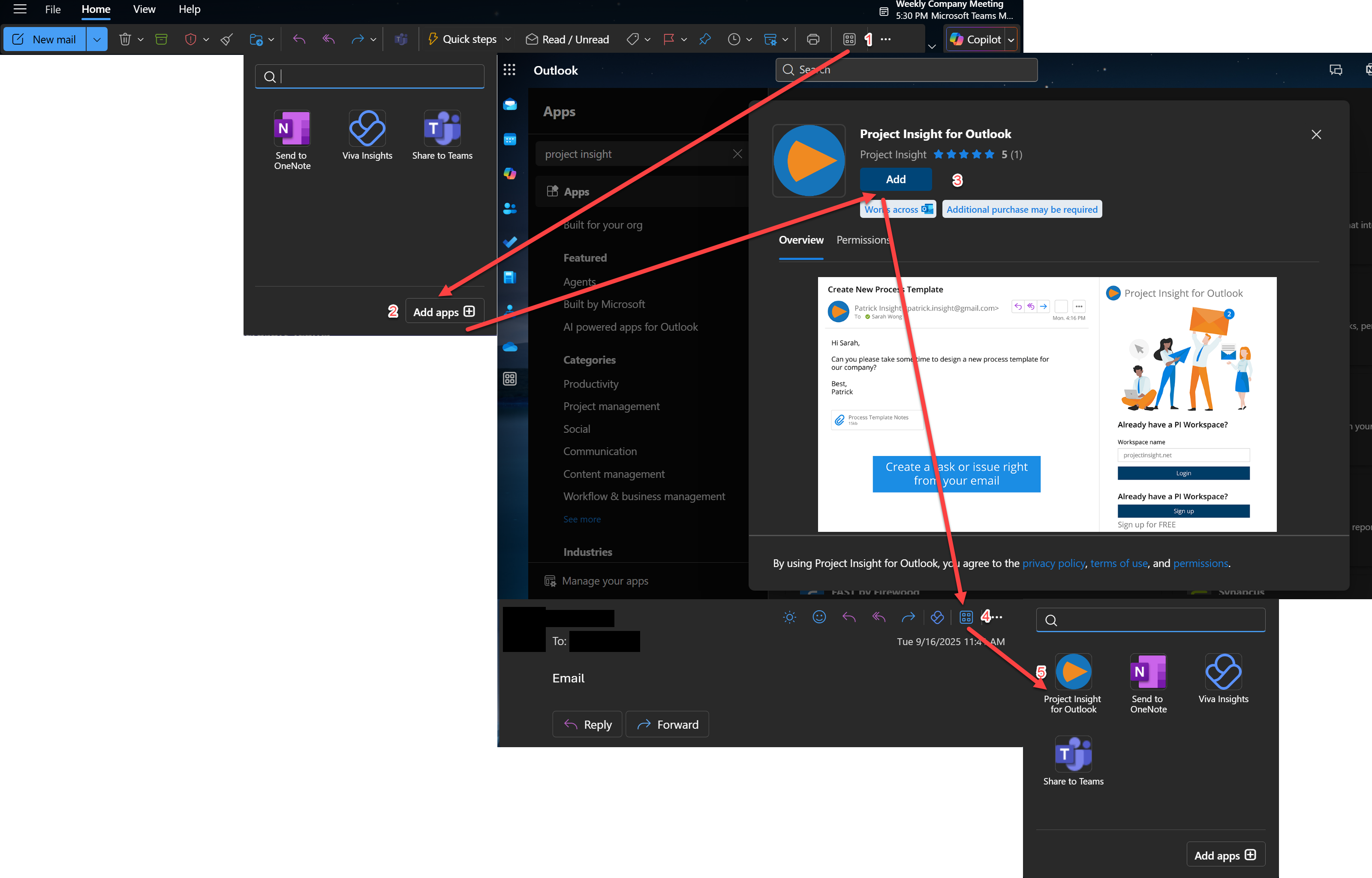Expand the Flag dropdown arrow
This screenshot has height=878, width=1372.
pos(683,39)
